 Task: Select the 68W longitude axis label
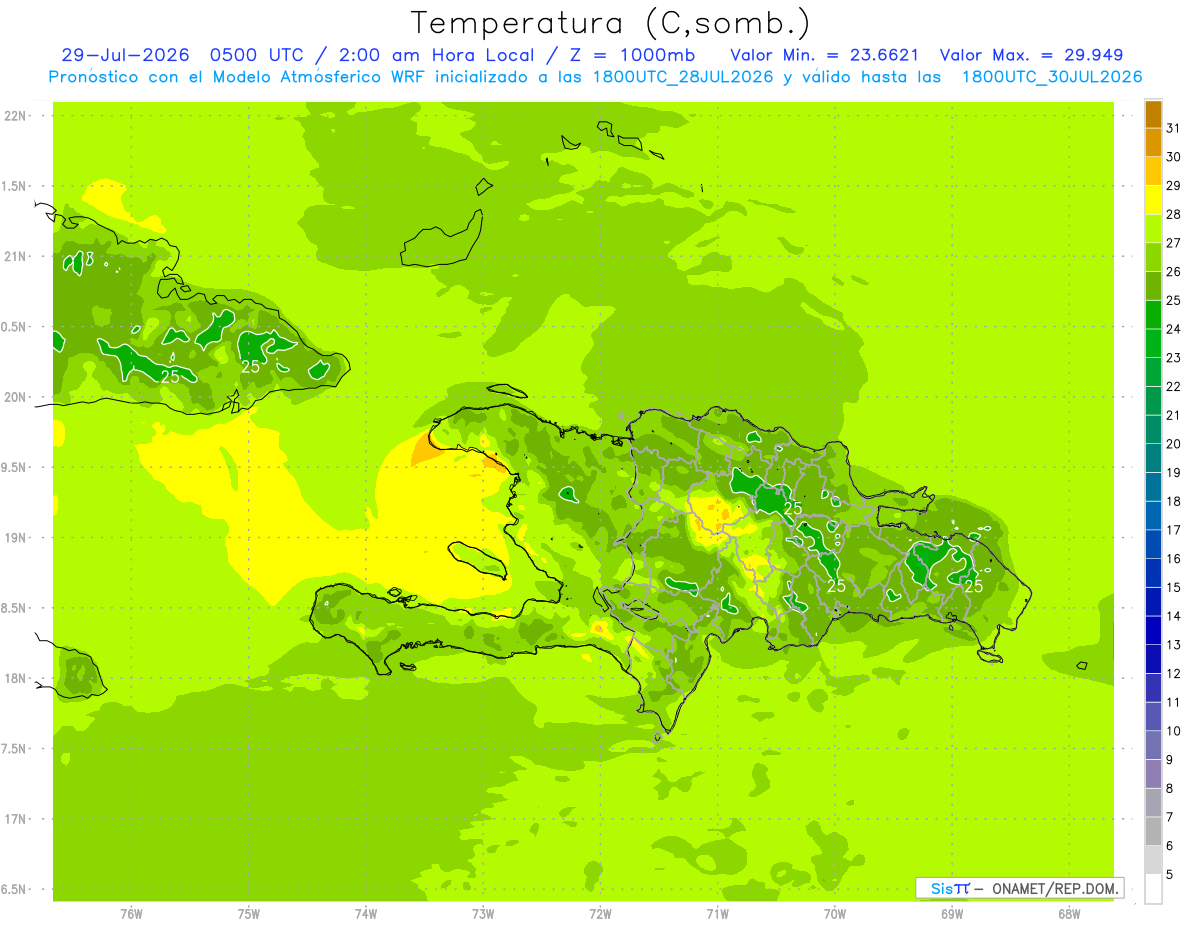pos(1069,913)
